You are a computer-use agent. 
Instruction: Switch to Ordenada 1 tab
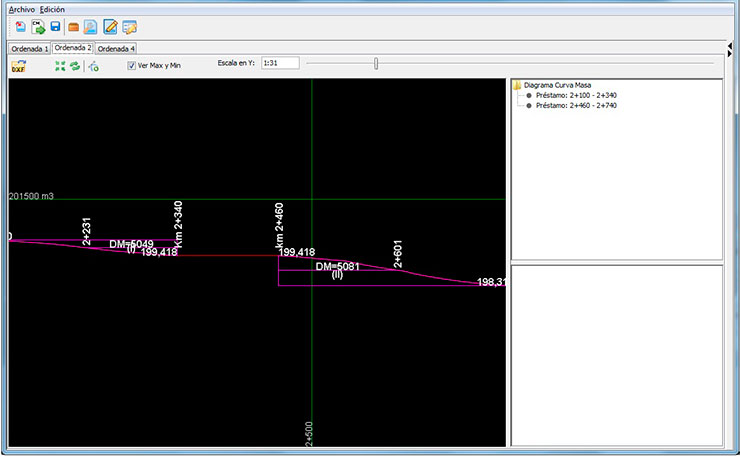(29, 49)
